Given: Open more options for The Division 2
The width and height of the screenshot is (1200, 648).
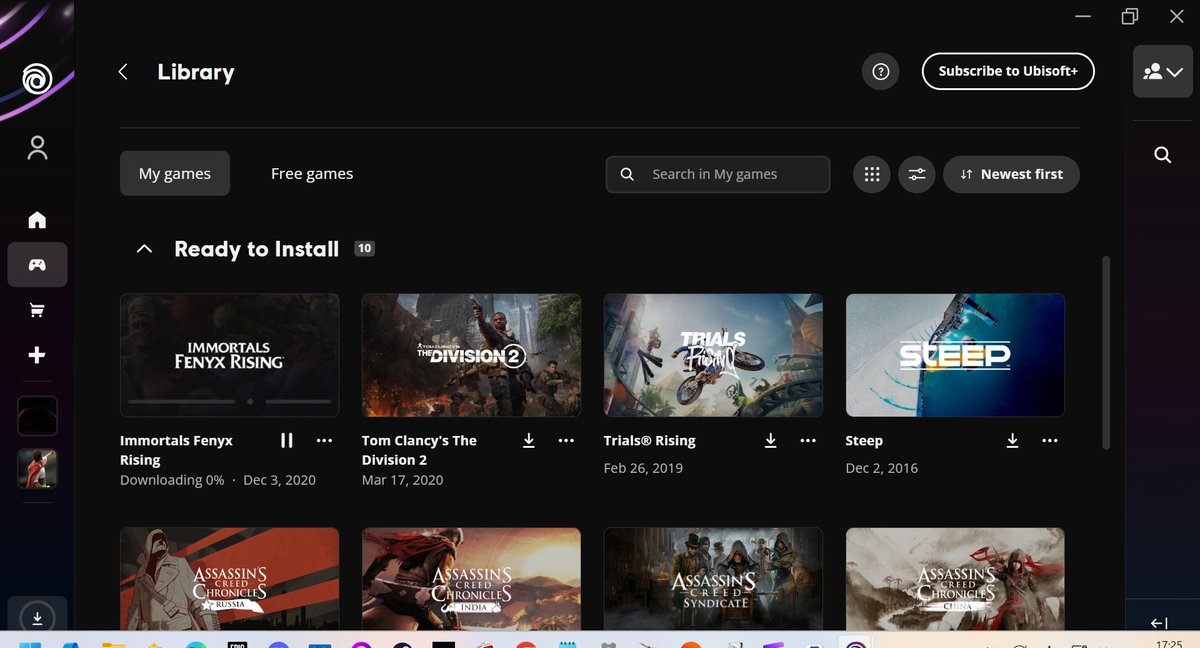Looking at the screenshot, I should (x=566, y=440).
